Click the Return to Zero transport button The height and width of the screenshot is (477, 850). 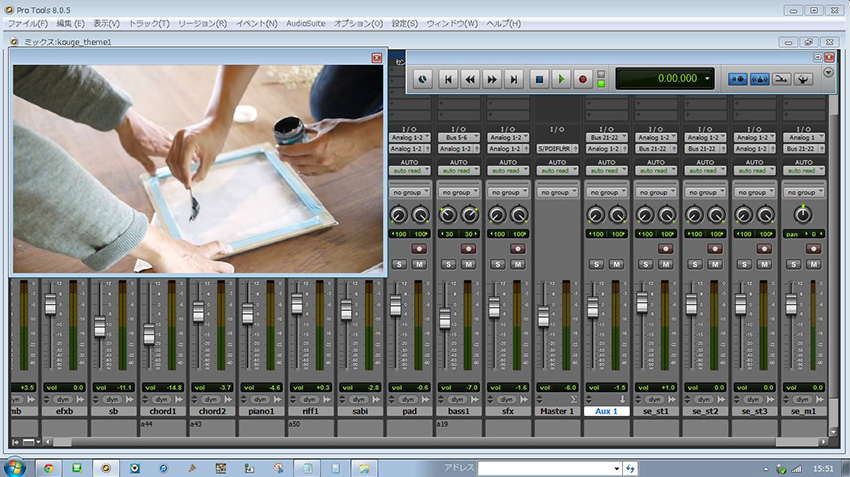[x=449, y=78]
